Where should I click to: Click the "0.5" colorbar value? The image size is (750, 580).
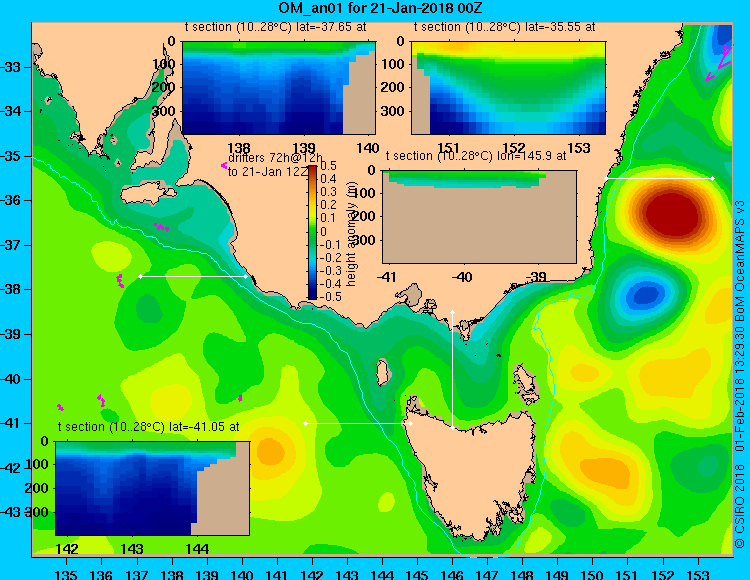(x=328, y=166)
